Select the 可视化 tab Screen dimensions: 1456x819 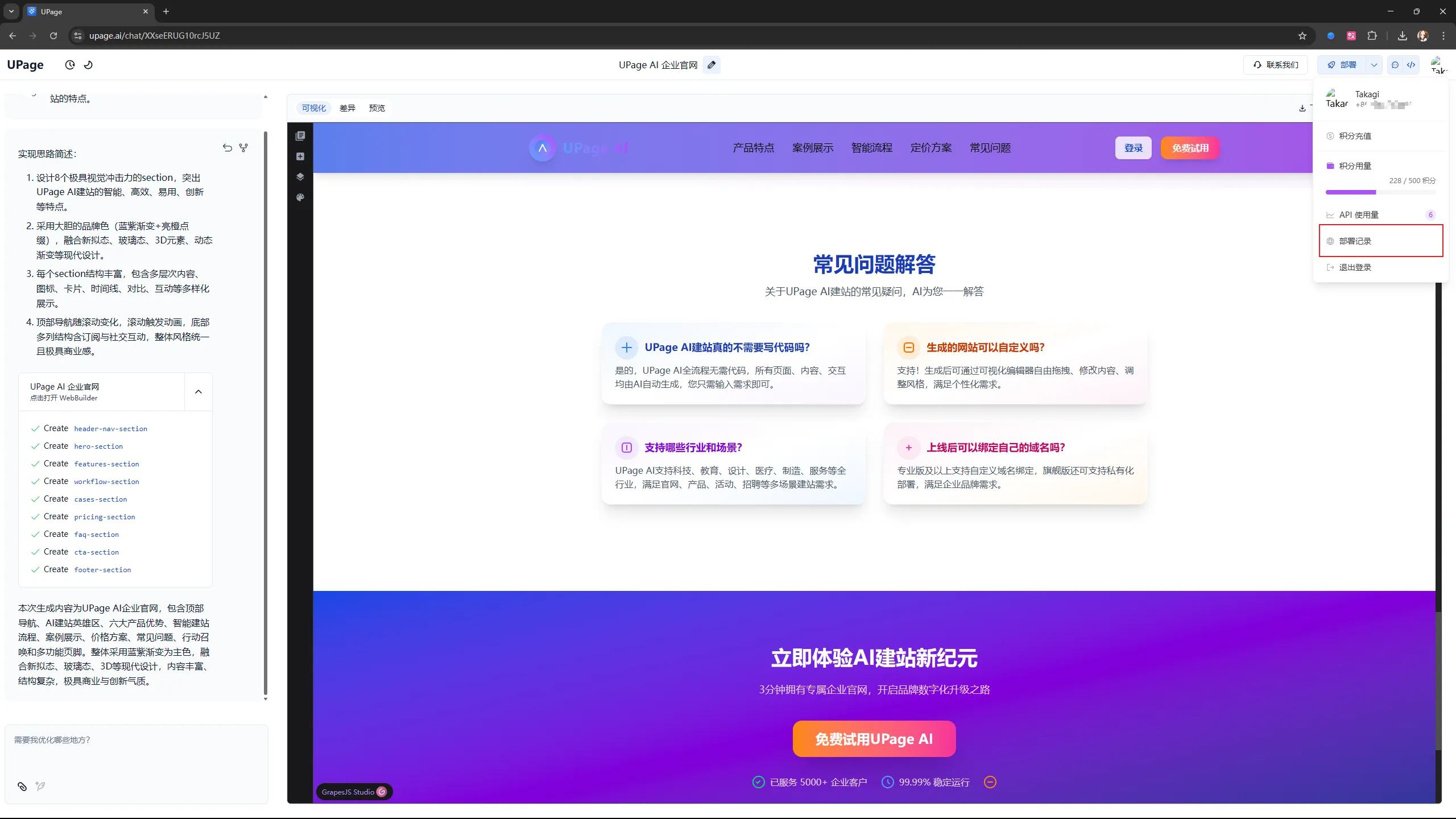click(x=314, y=108)
